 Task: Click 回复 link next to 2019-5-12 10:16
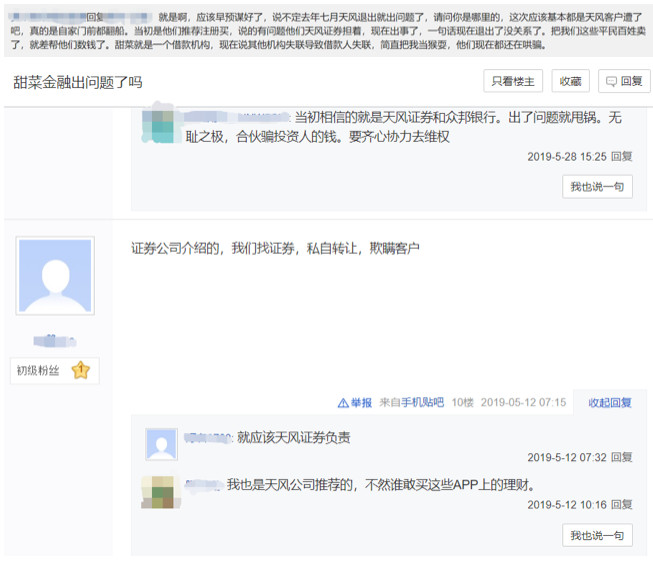click(x=622, y=505)
